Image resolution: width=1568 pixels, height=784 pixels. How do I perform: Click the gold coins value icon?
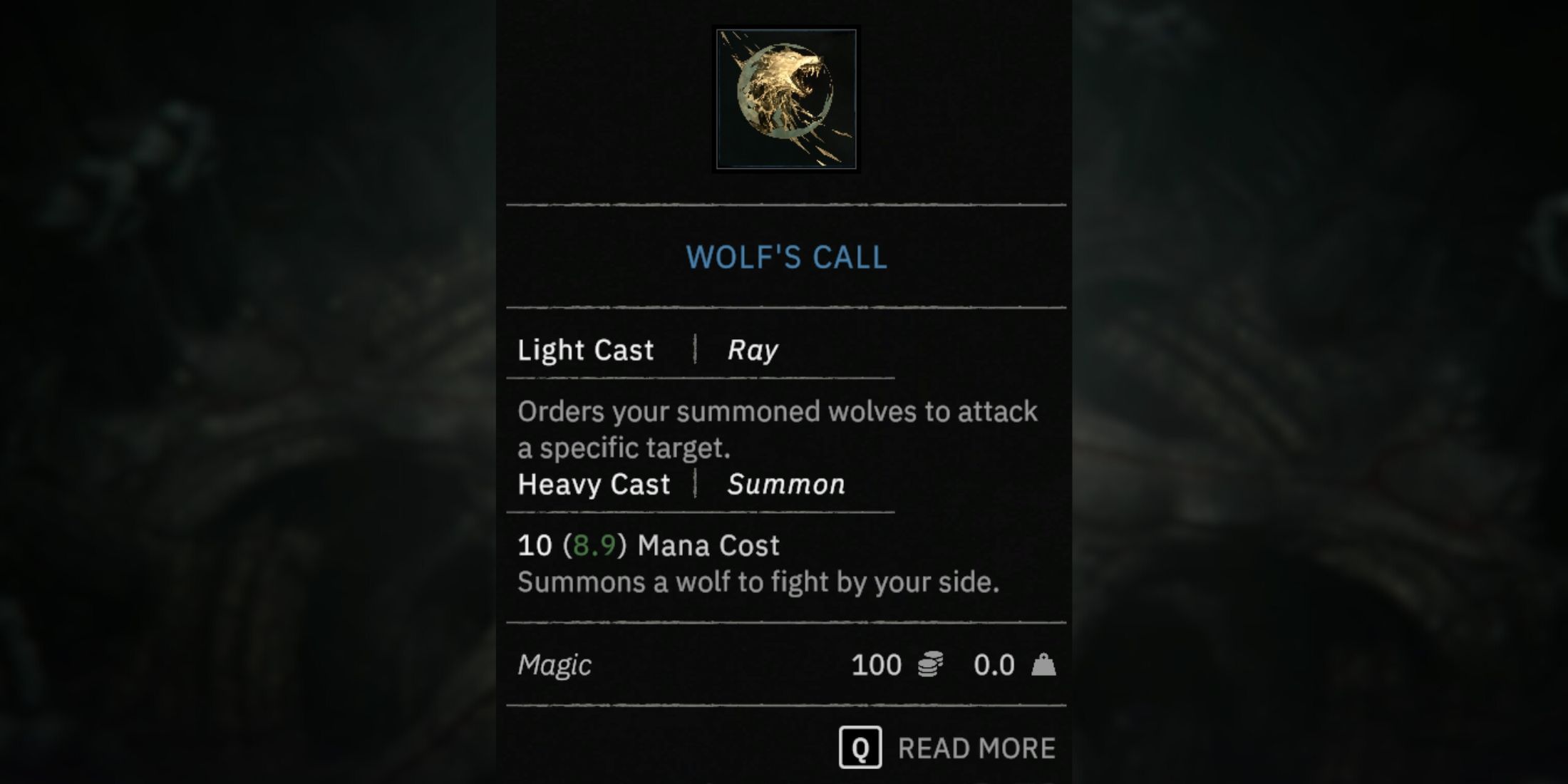930,664
